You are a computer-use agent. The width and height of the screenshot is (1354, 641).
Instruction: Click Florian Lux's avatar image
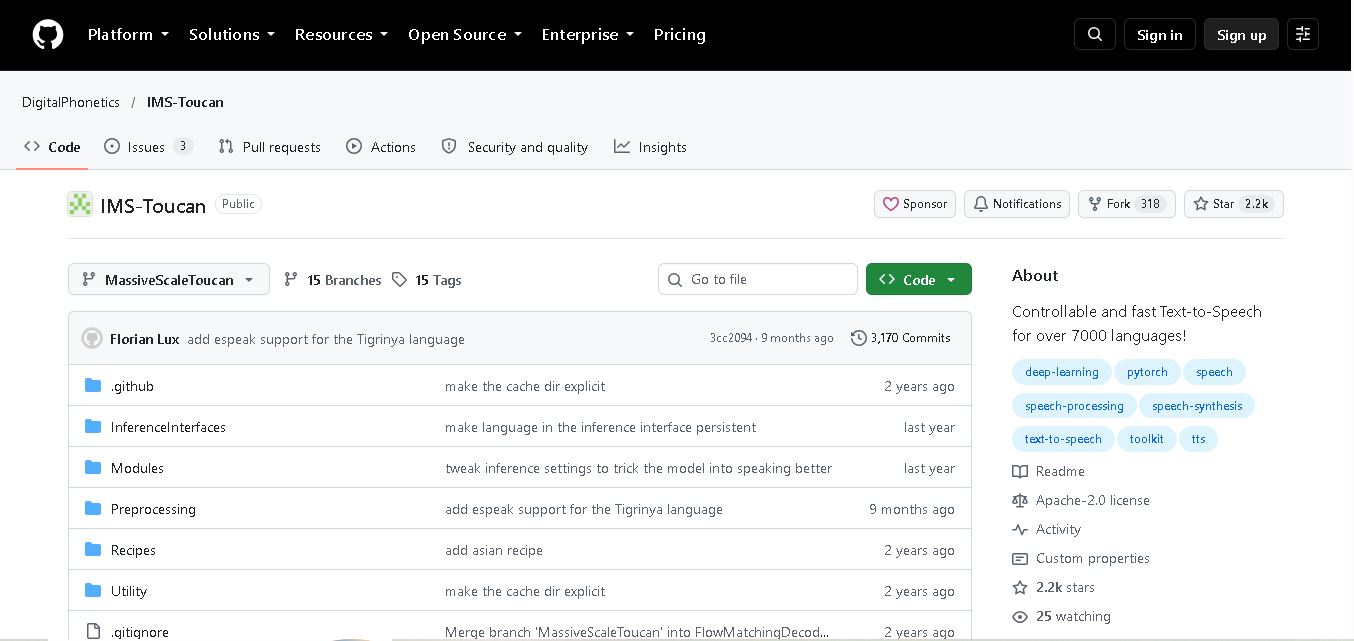point(92,338)
